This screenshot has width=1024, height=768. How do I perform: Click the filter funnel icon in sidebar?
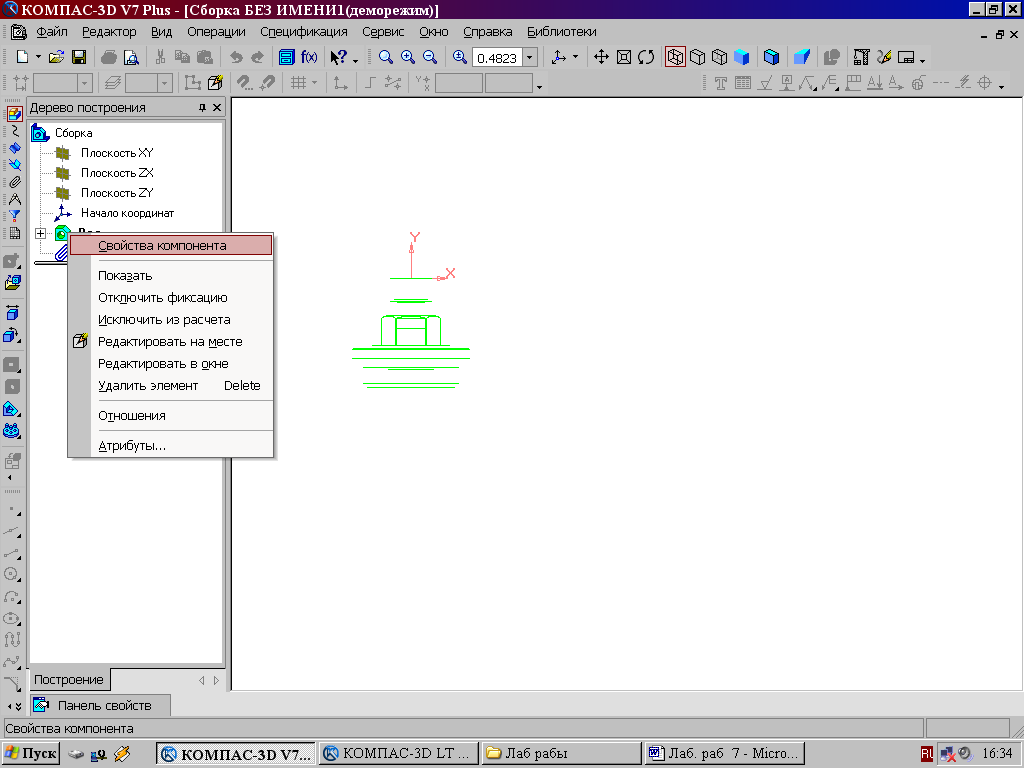point(14,216)
